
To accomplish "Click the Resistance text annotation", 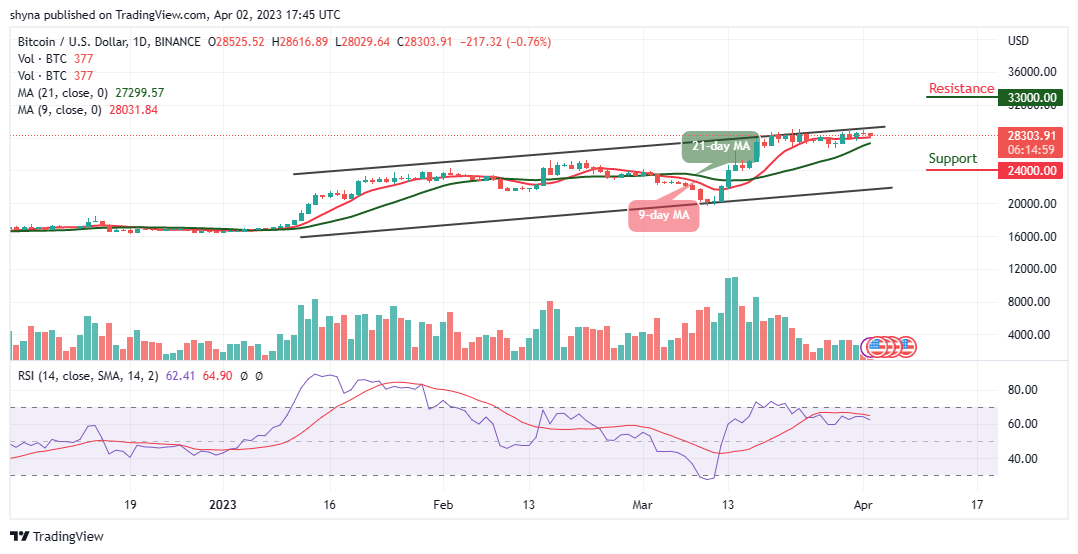I will (x=961, y=88).
